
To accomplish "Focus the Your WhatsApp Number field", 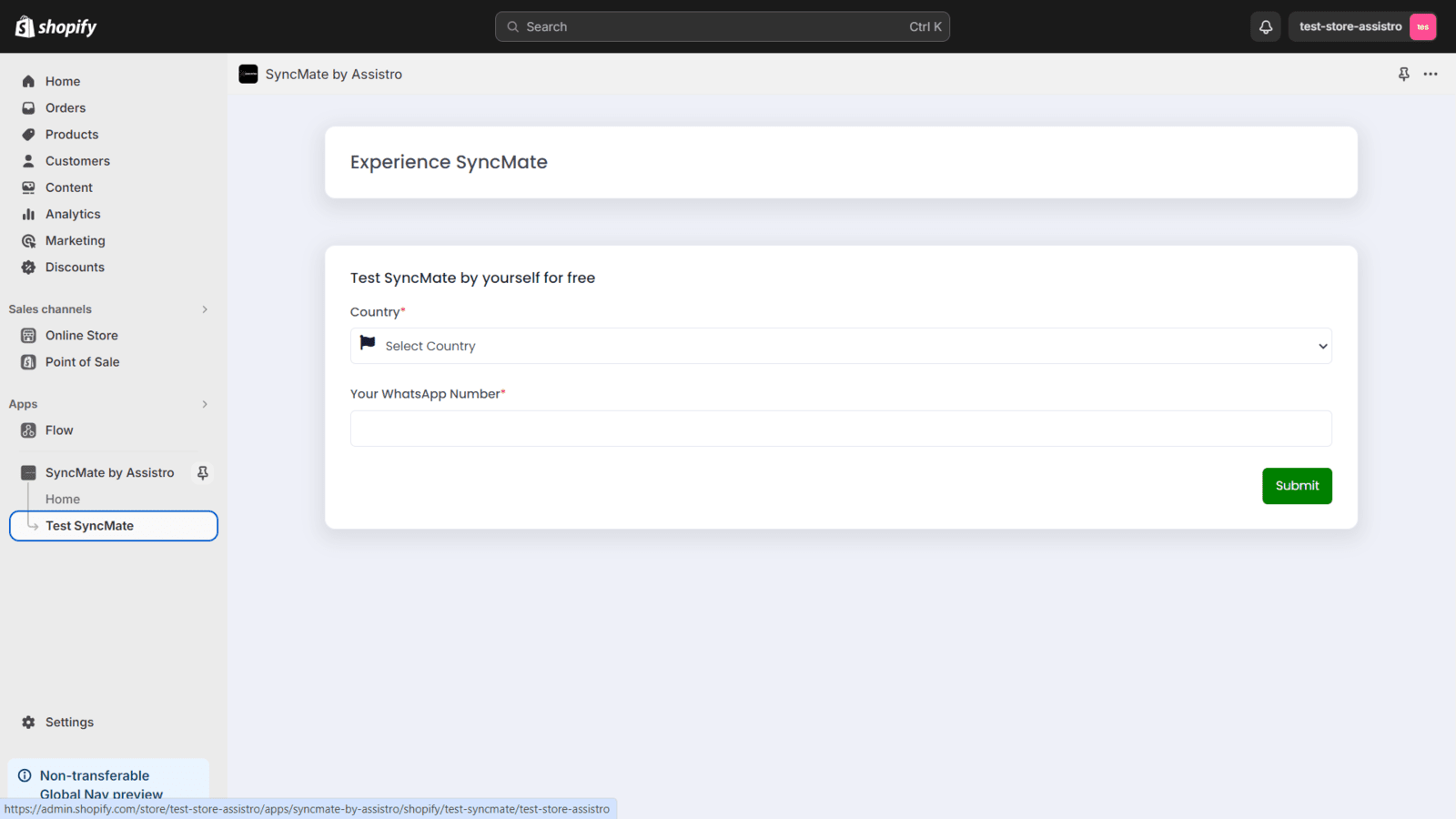I will tap(841, 429).
